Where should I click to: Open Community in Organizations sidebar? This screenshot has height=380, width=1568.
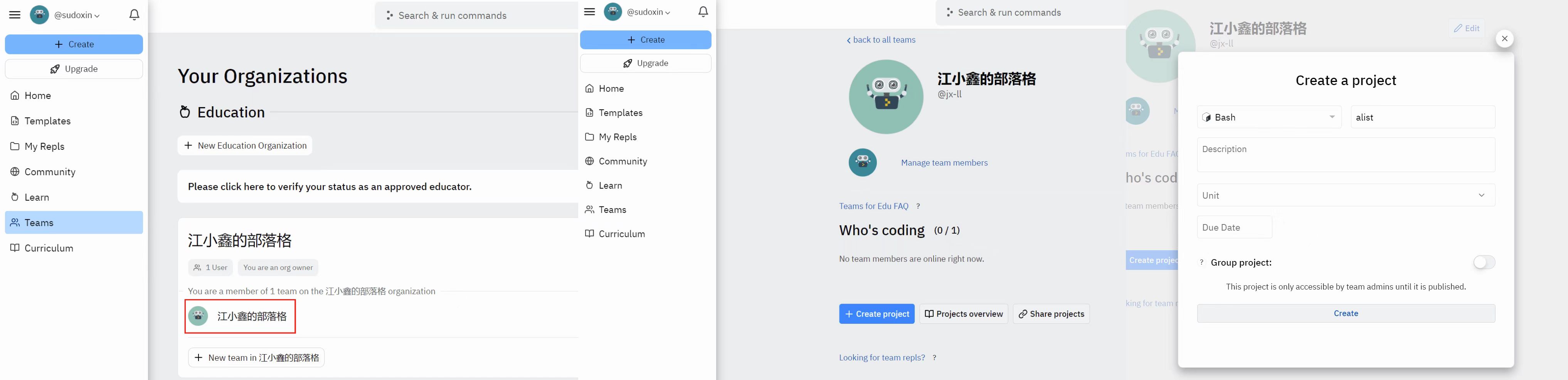(x=74, y=172)
